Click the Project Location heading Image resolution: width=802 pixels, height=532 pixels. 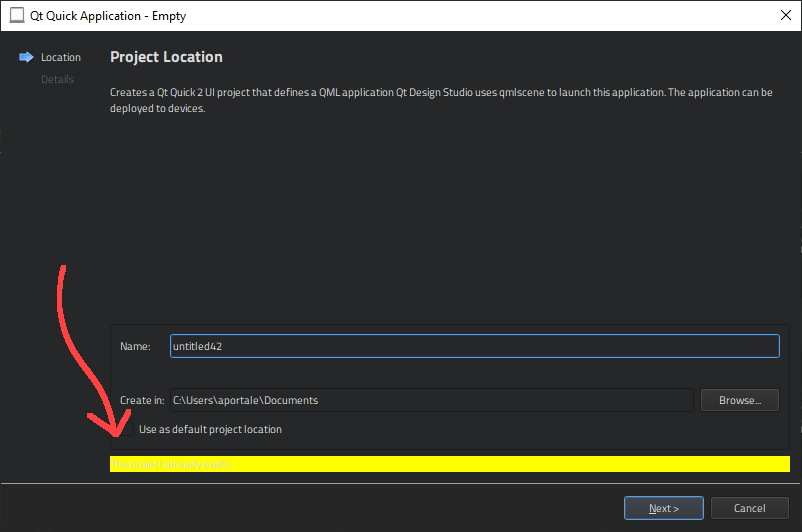point(166,57)
